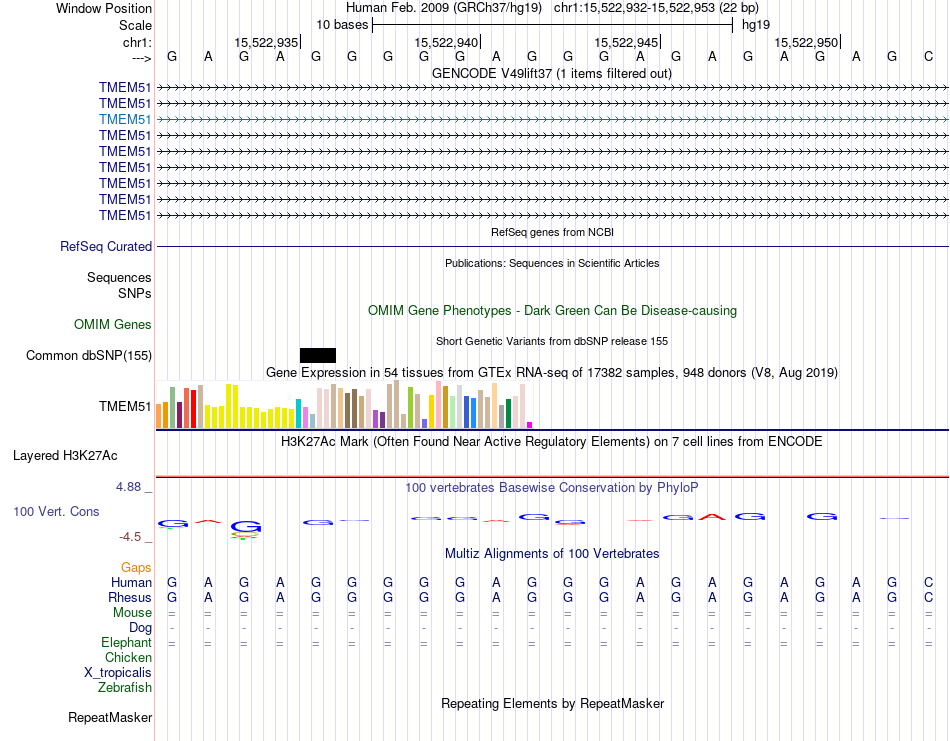Open RefSeq genes from NCBI track title
This screenshot has height=741, width=950.
click(552, 232)
